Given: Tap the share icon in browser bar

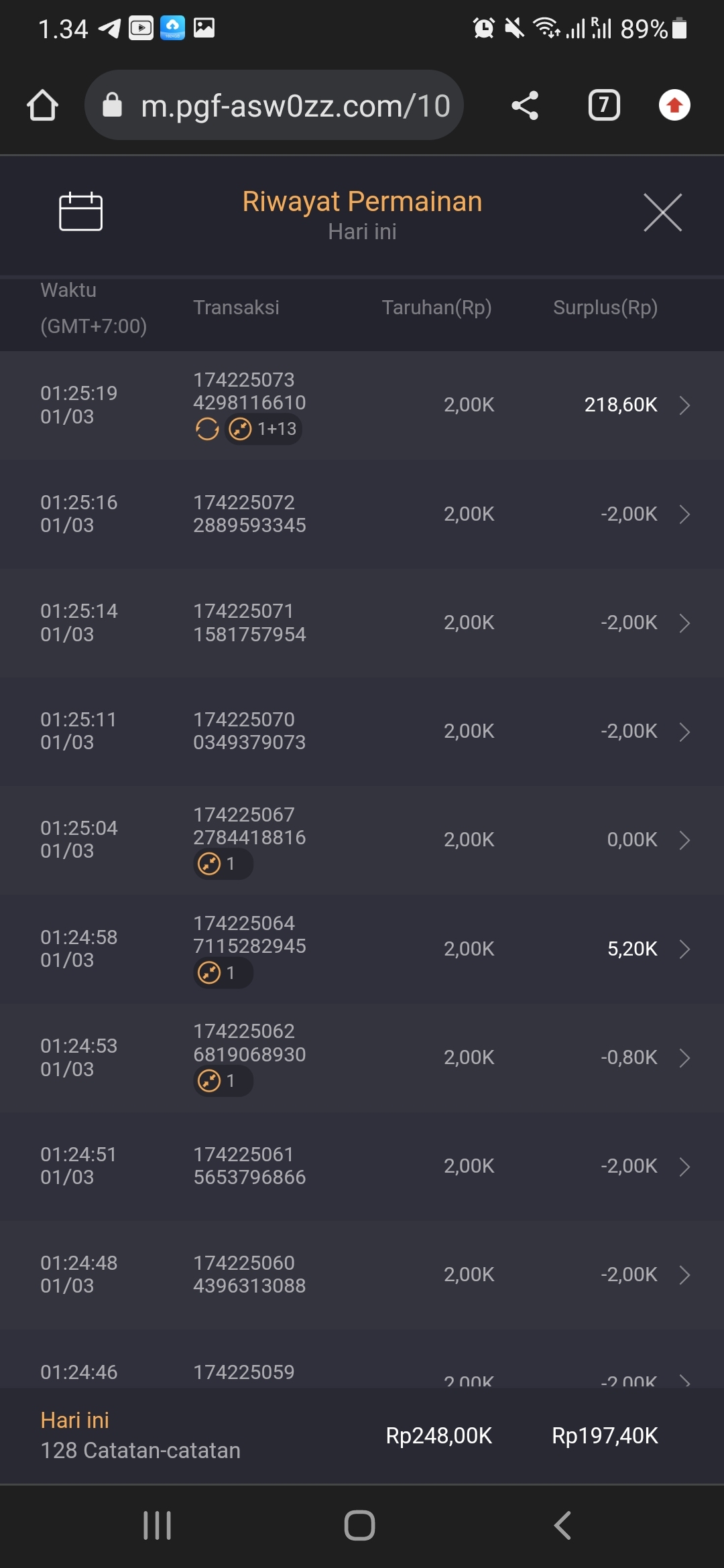Looking at the screenshot, I should coord(525,105).
